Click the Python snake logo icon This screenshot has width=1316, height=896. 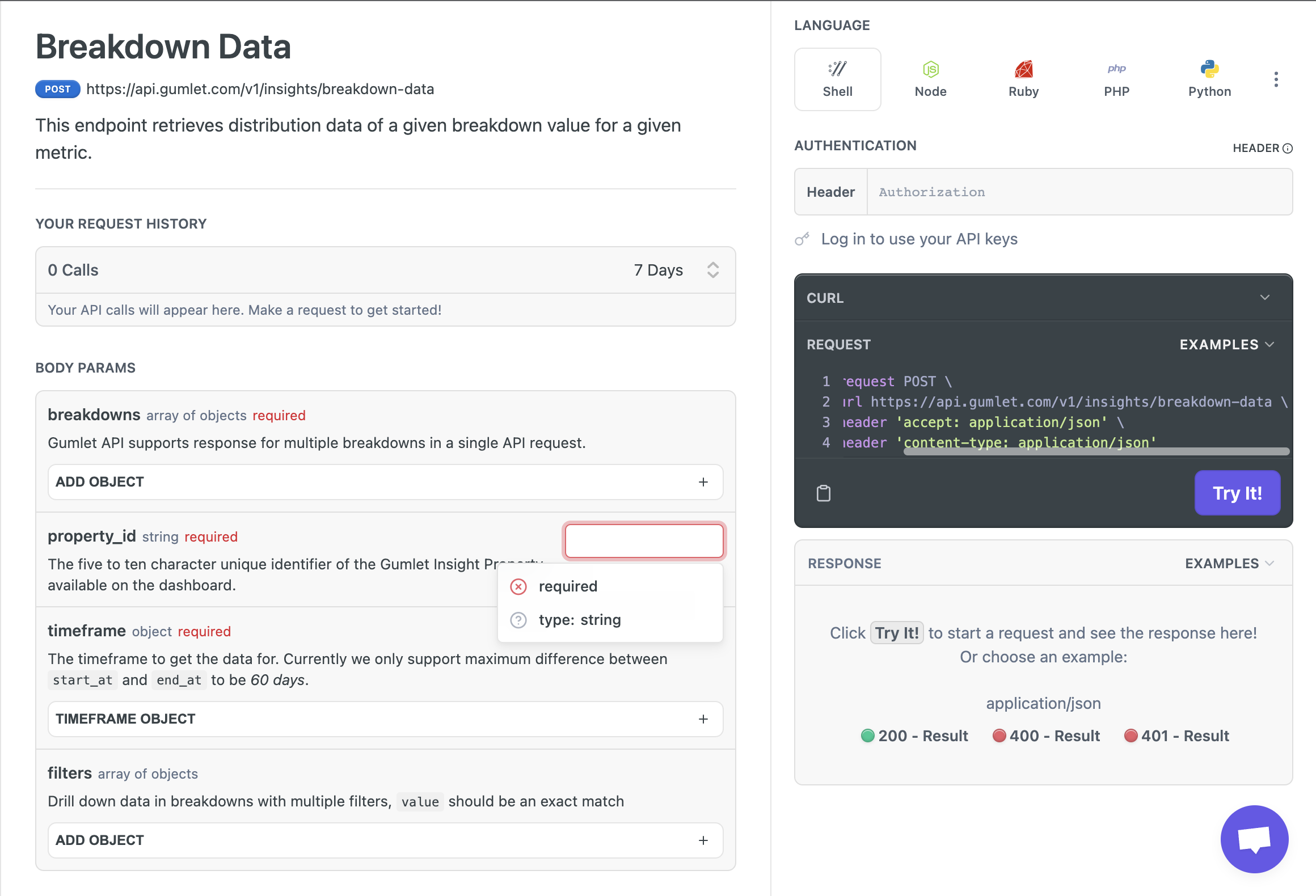coord(1209,69)
